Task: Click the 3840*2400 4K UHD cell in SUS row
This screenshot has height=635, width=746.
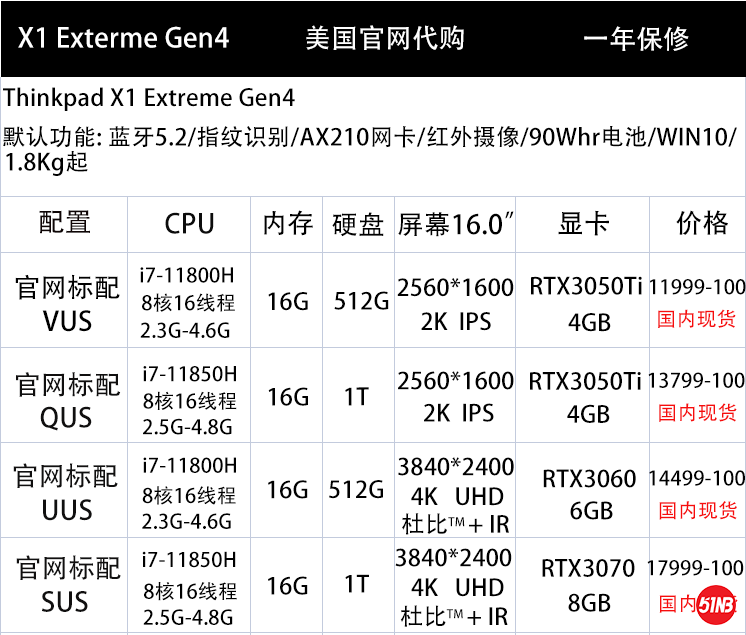Action: [x=453, y=587]
